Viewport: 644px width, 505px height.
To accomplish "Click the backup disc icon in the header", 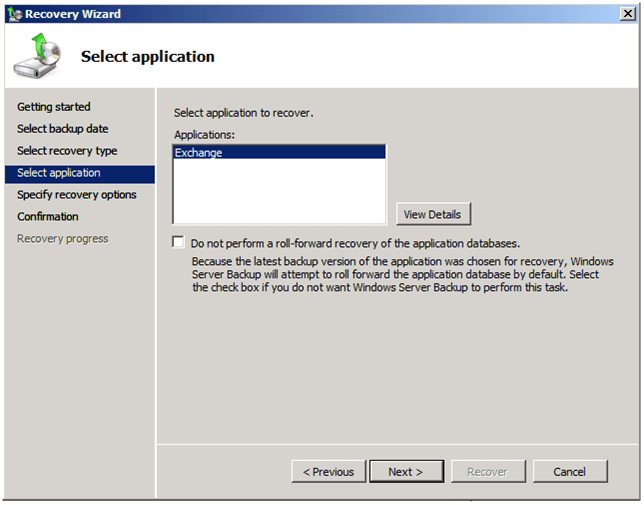I will click(37, 56).
